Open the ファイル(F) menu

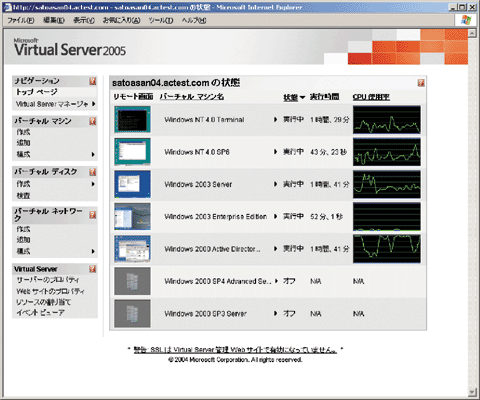pos(20,21)
